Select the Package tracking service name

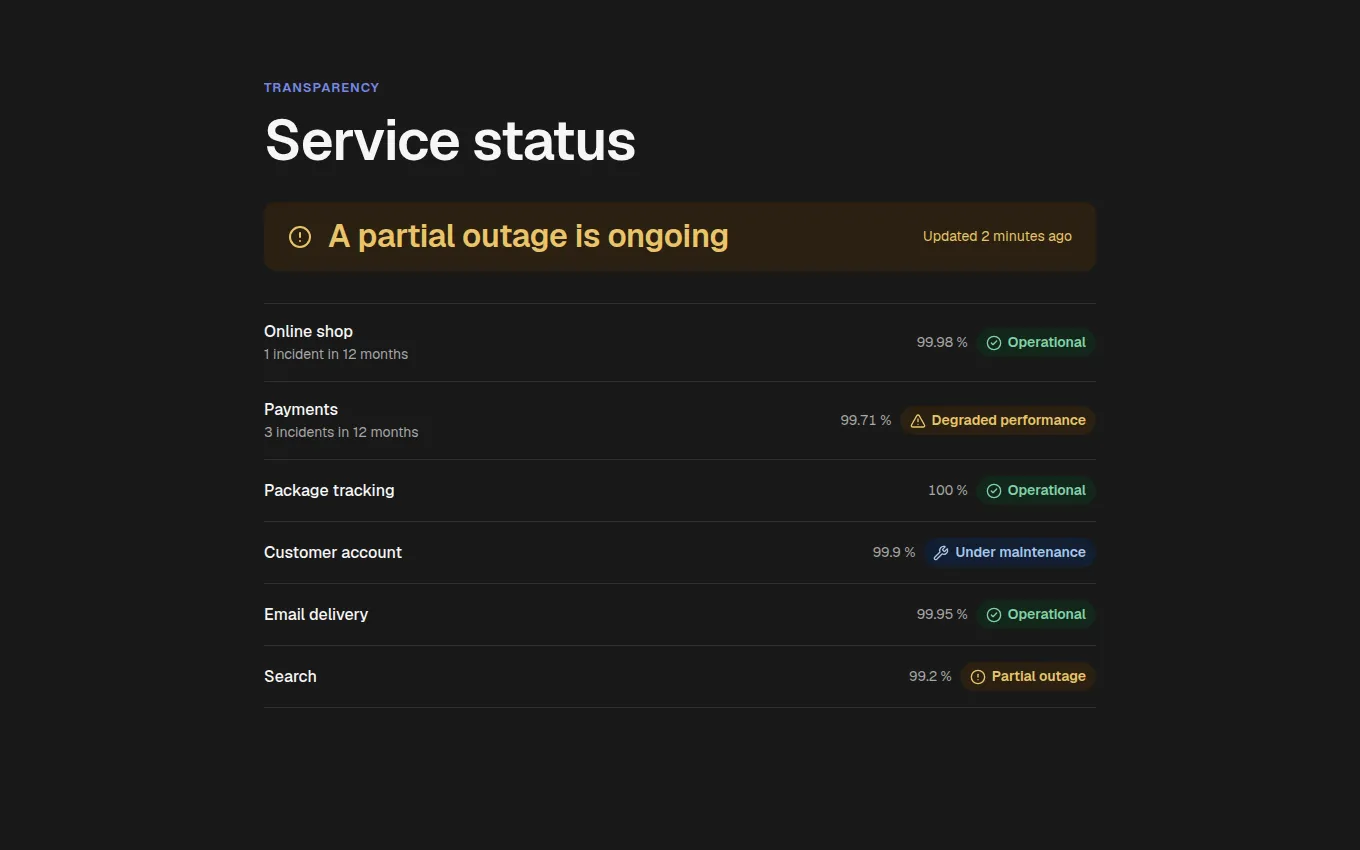(329, 490)
